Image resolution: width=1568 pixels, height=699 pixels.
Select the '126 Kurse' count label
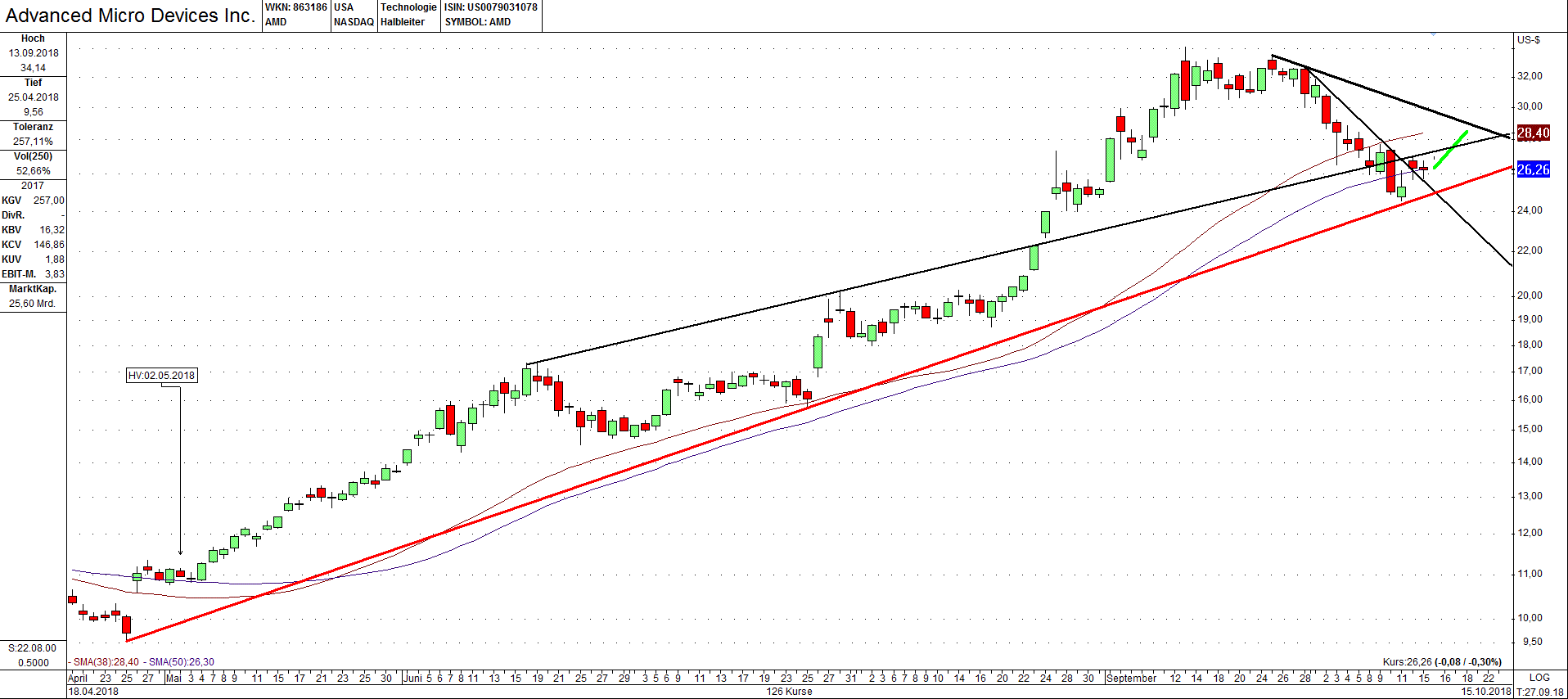point(790,692)
